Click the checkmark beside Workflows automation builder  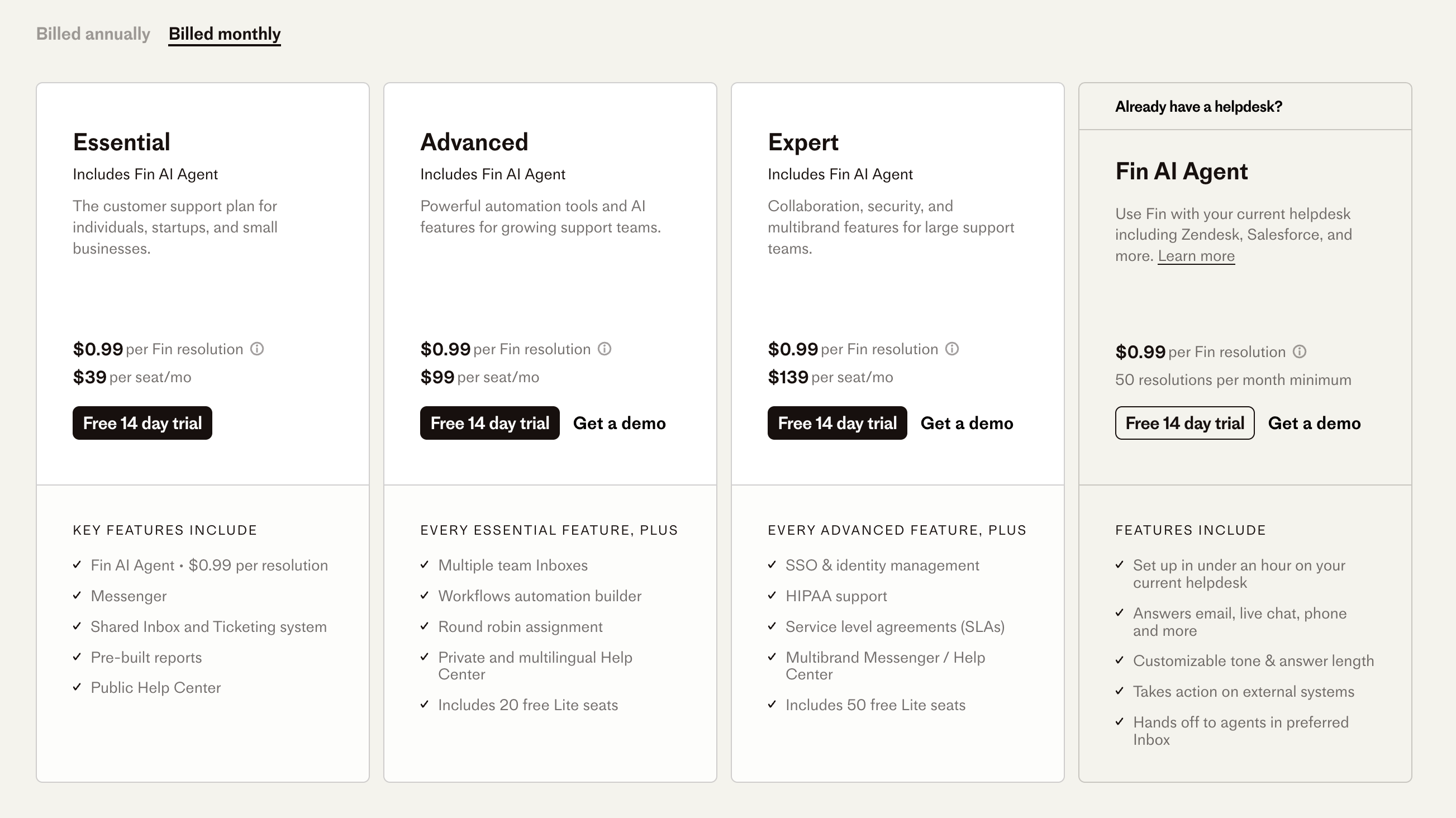(x=425, y=595)
